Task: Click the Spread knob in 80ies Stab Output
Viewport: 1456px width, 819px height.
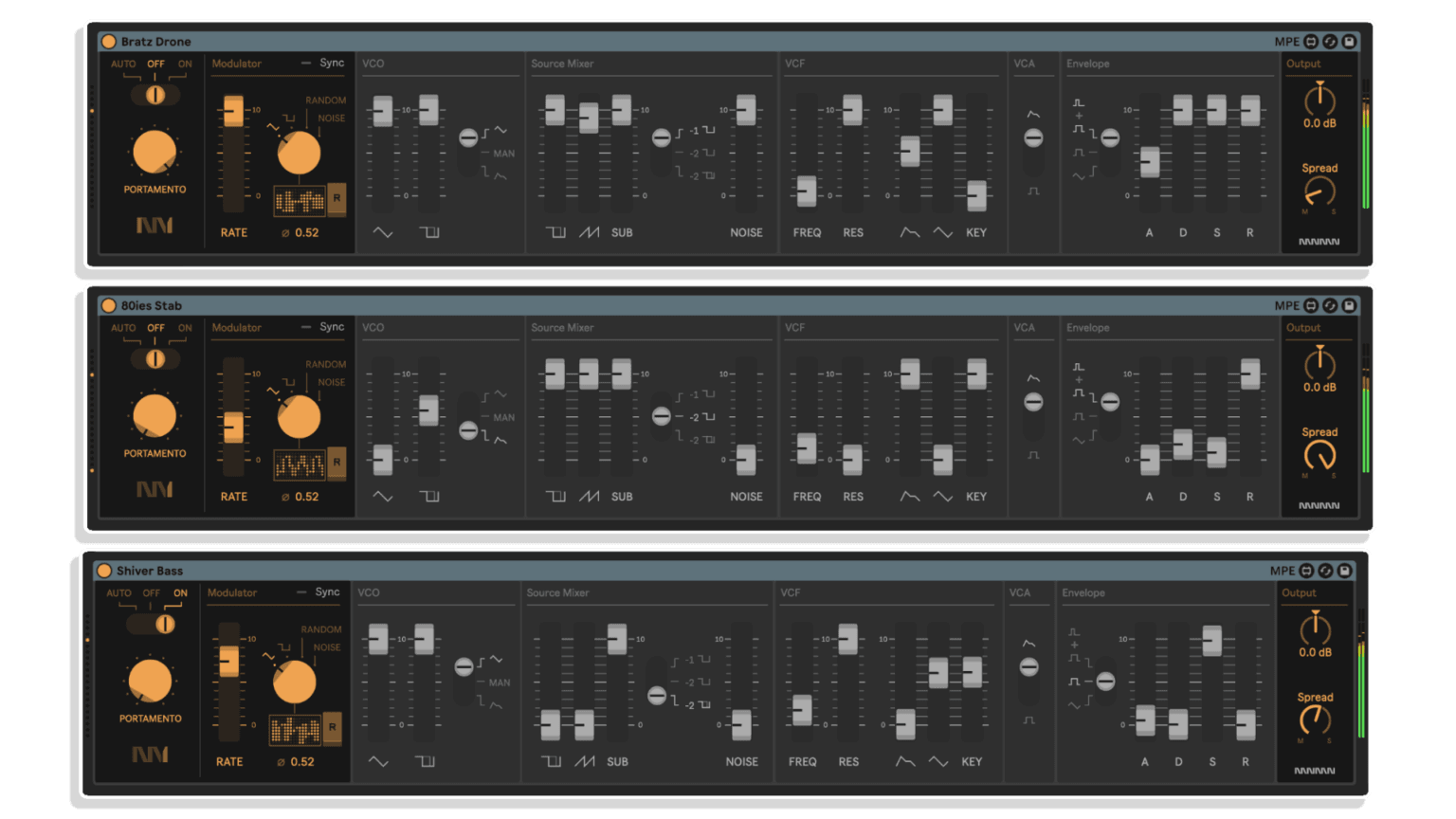Action: (x=1319, y=456)
